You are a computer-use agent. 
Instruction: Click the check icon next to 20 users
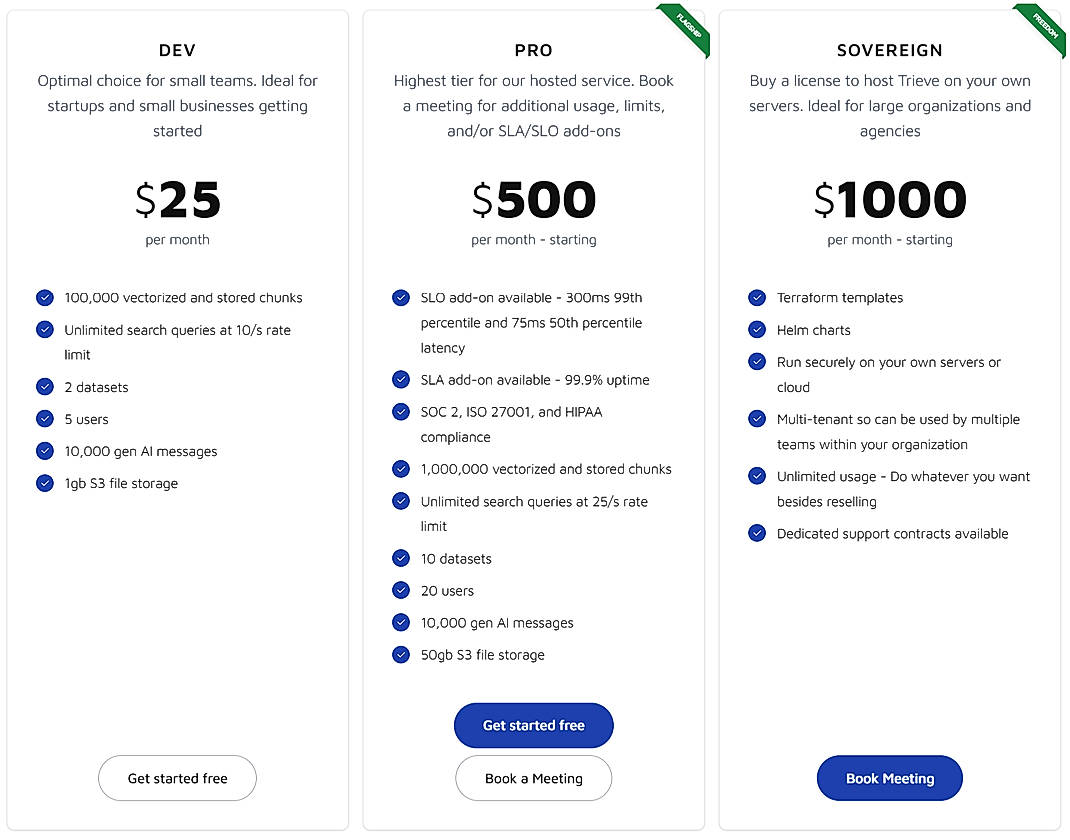pyautogui.click(x=401, y=591)
